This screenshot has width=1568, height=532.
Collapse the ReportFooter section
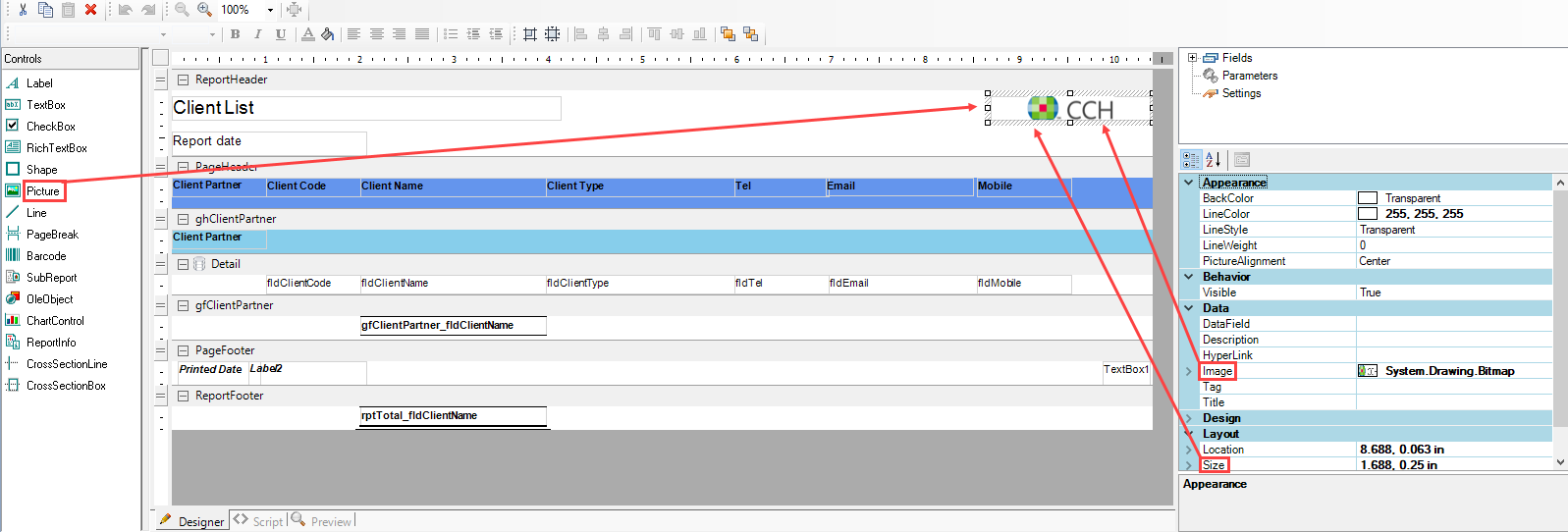click(x=183, y=397)
